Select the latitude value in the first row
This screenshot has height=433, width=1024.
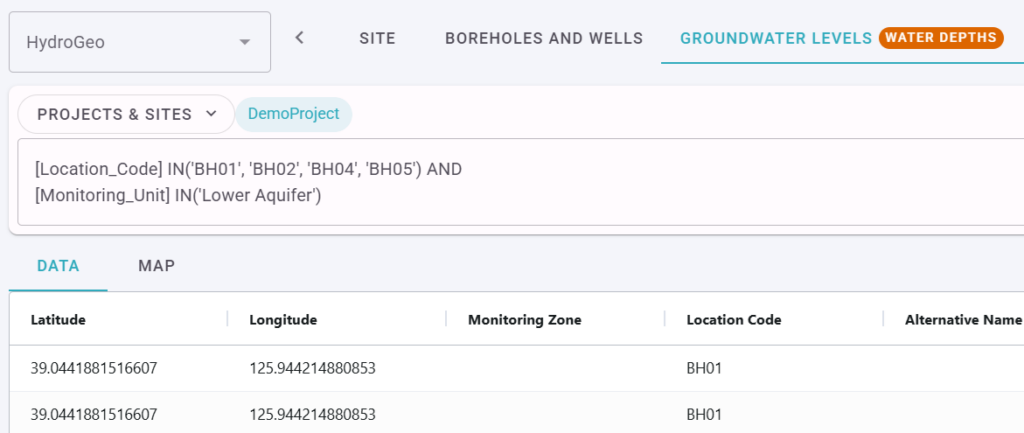pos(94,368)
